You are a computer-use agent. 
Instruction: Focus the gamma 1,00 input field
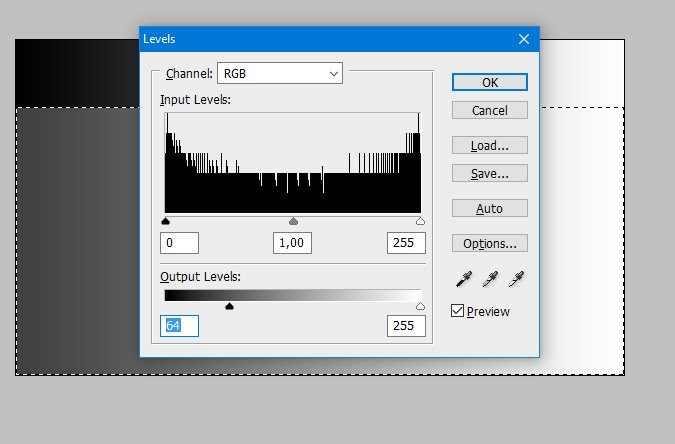click(x=293, y=243)
